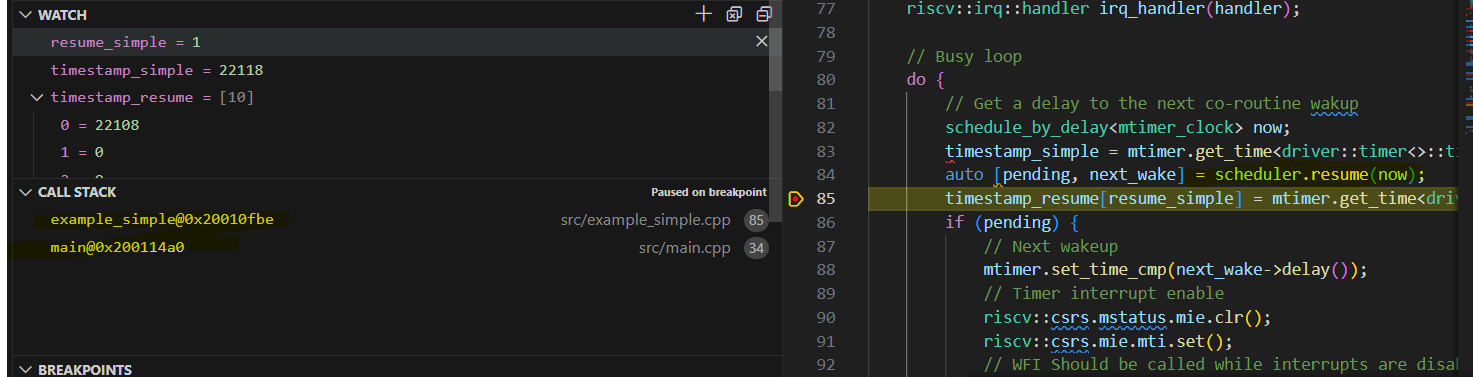Click line number 77 in gutter
Image resolution: width=1473 pixels, height=377 pixels.
click(x=825, y=9)
